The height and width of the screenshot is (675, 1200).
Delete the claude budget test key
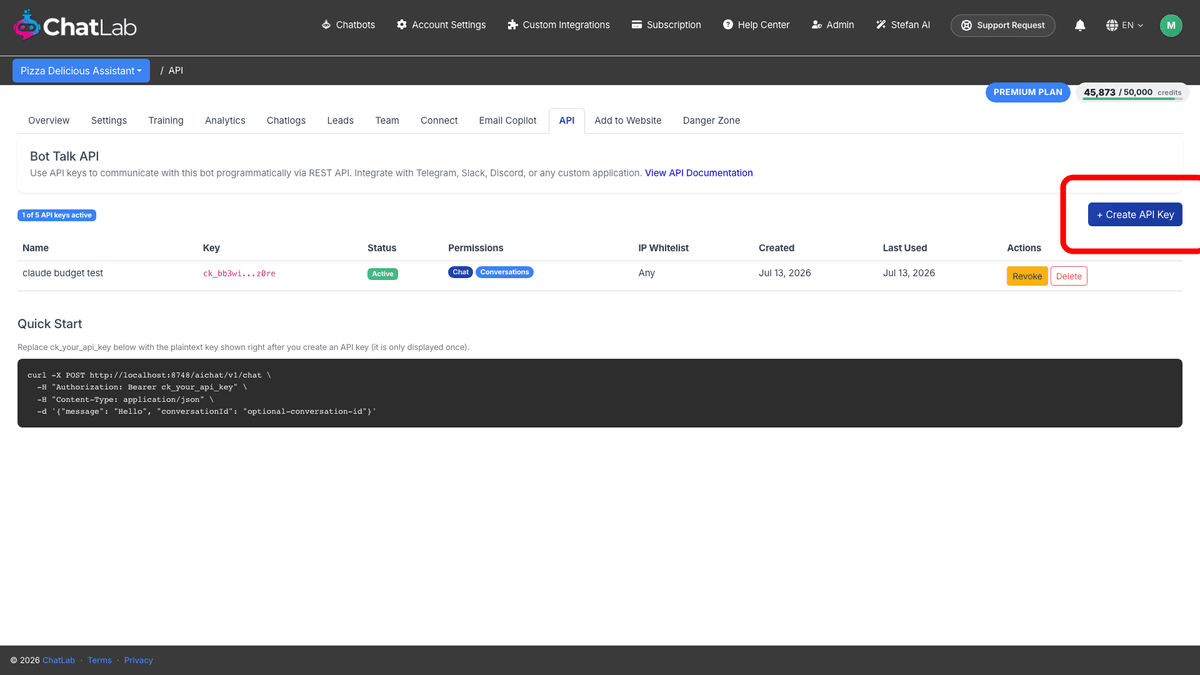point(1069,276)
